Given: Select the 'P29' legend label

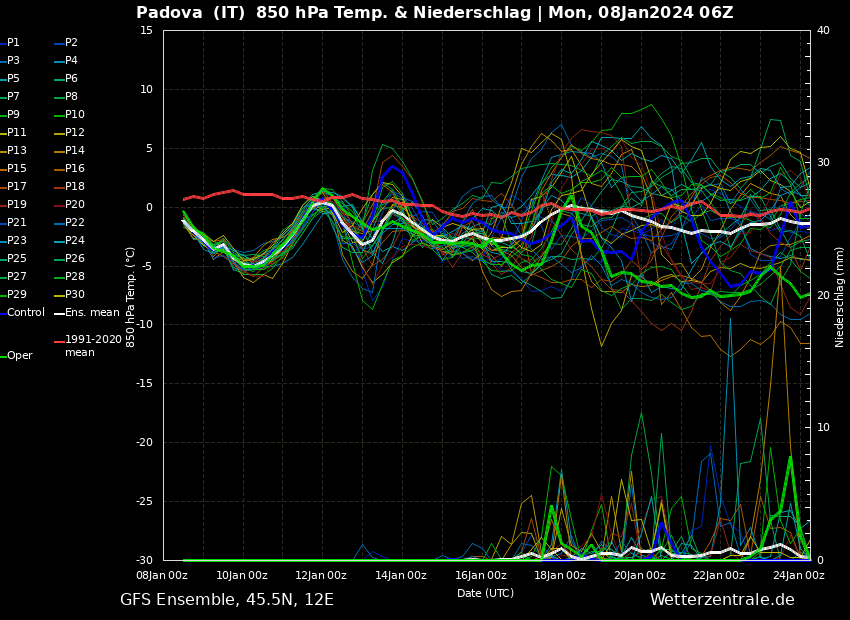Looking at the screenshot, I should point(17,294).
